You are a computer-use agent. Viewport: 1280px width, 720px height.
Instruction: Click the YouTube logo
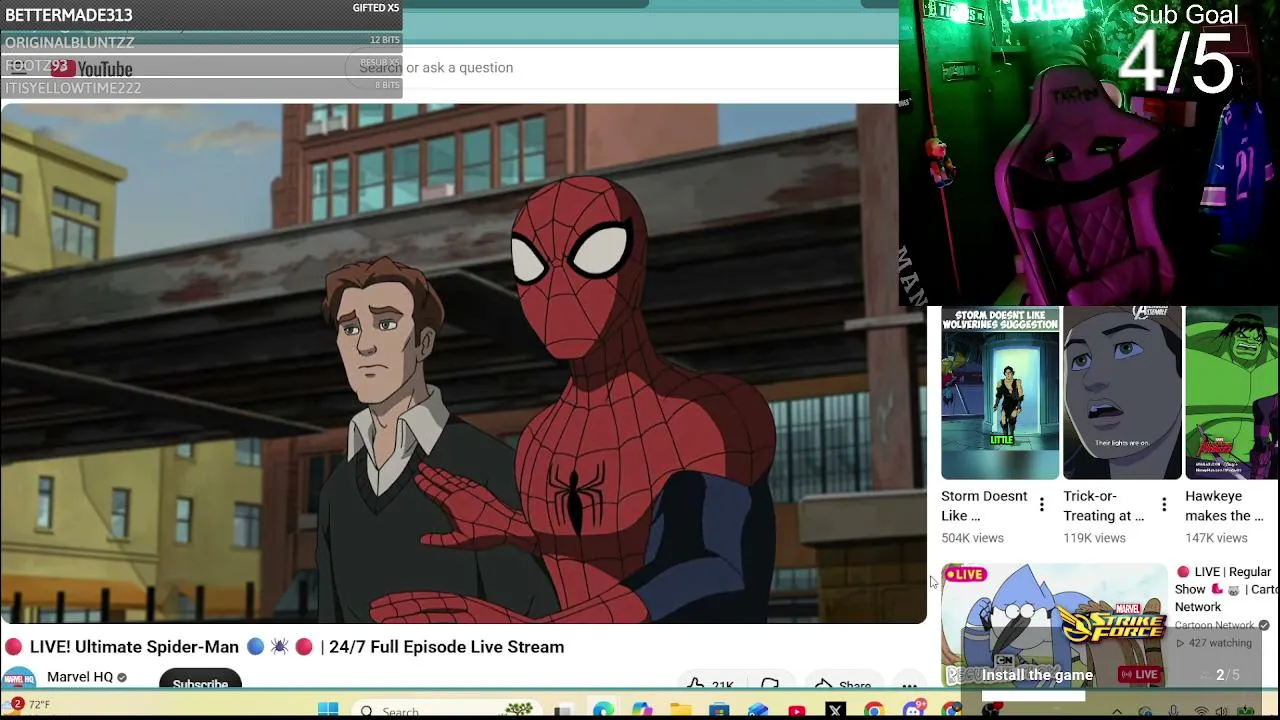(x=92, y=68)
